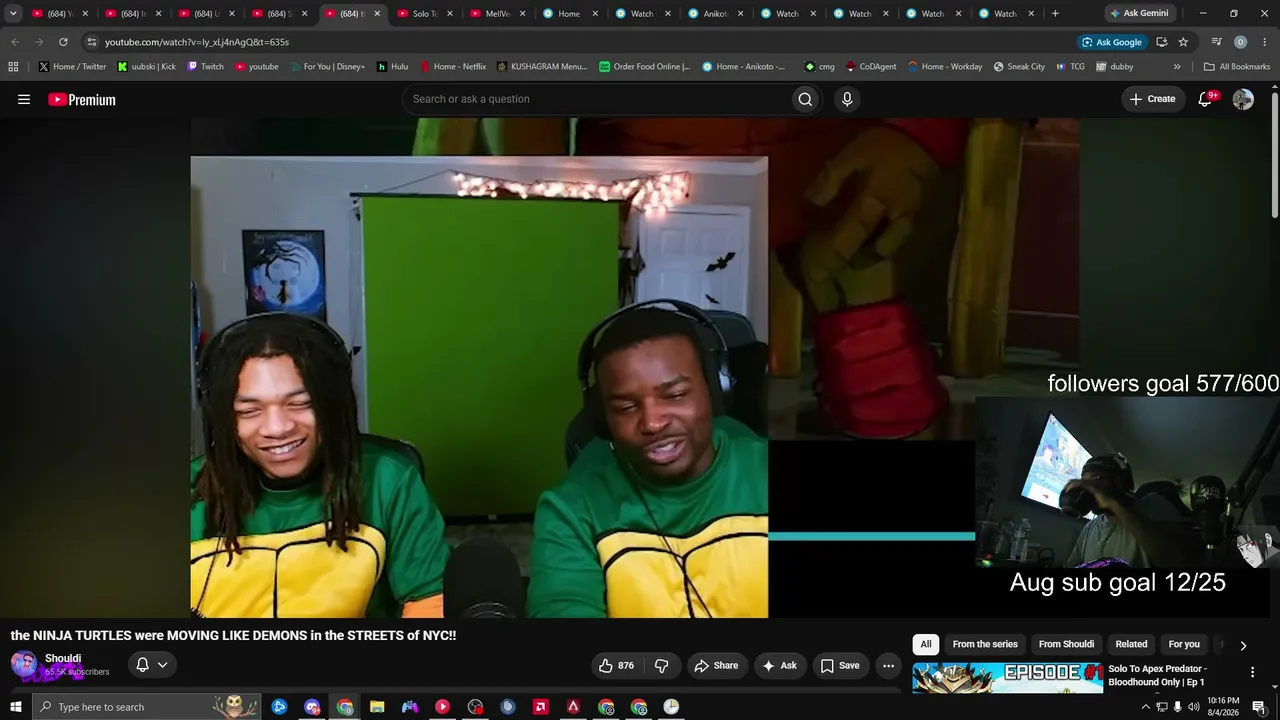The height and width of the screenshot is (720, 1280).
Task: Reload the page in Chrome
Action: 63,42
